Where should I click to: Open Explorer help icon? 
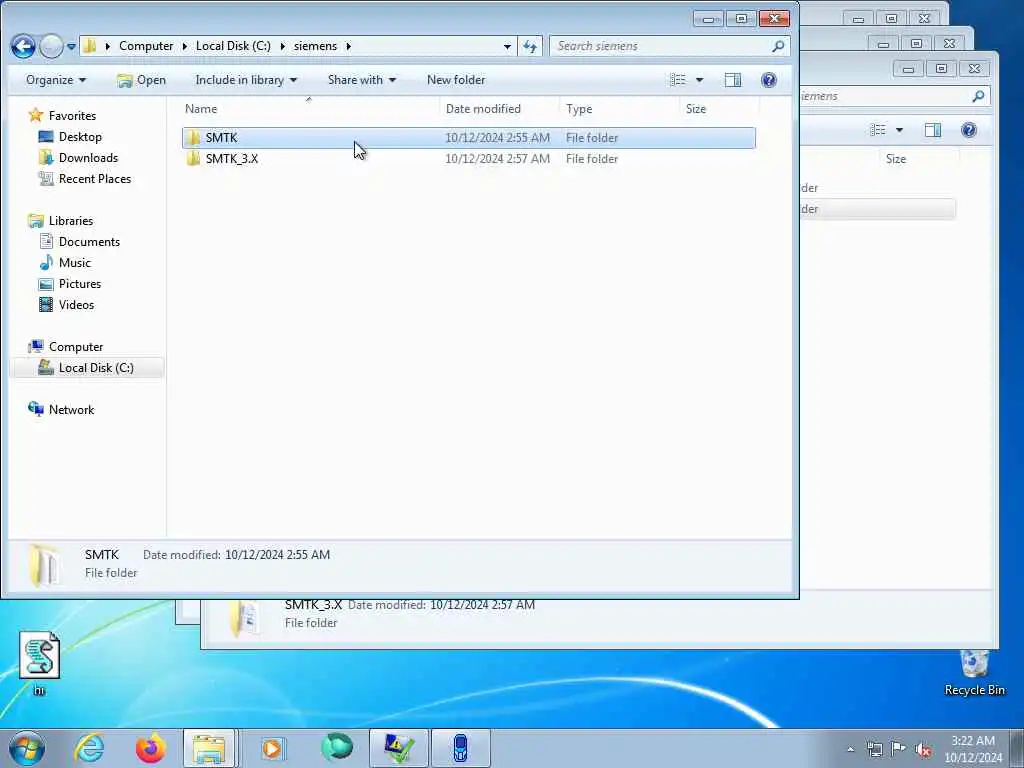(769, 80)
